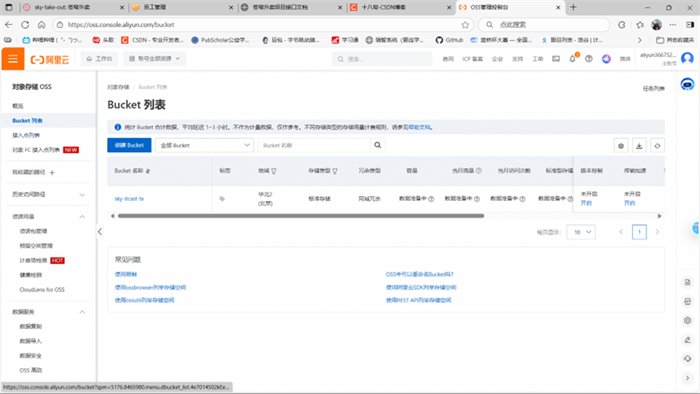Add a favorite path with plus icon
The image size is (700, 394).
click(52, 172)
